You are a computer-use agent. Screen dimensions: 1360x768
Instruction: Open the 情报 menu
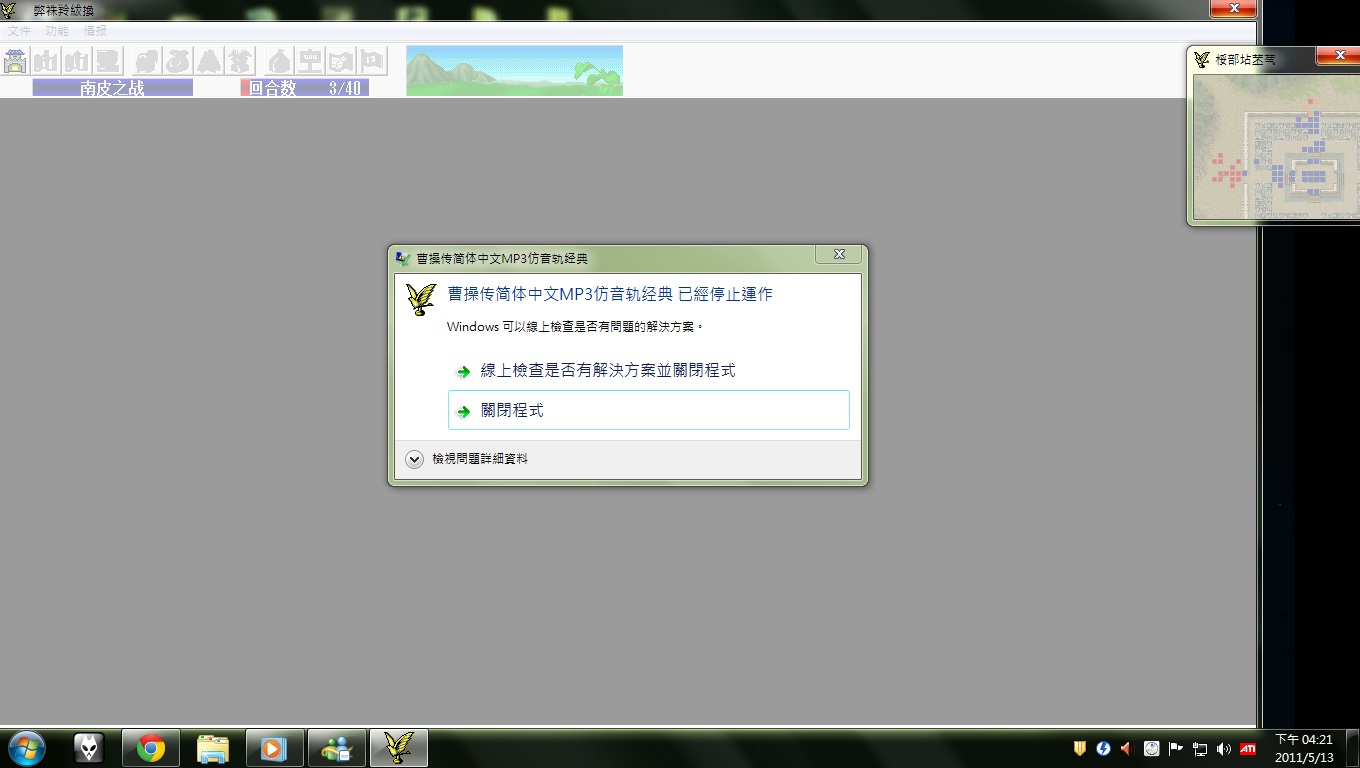click(95, 32)
